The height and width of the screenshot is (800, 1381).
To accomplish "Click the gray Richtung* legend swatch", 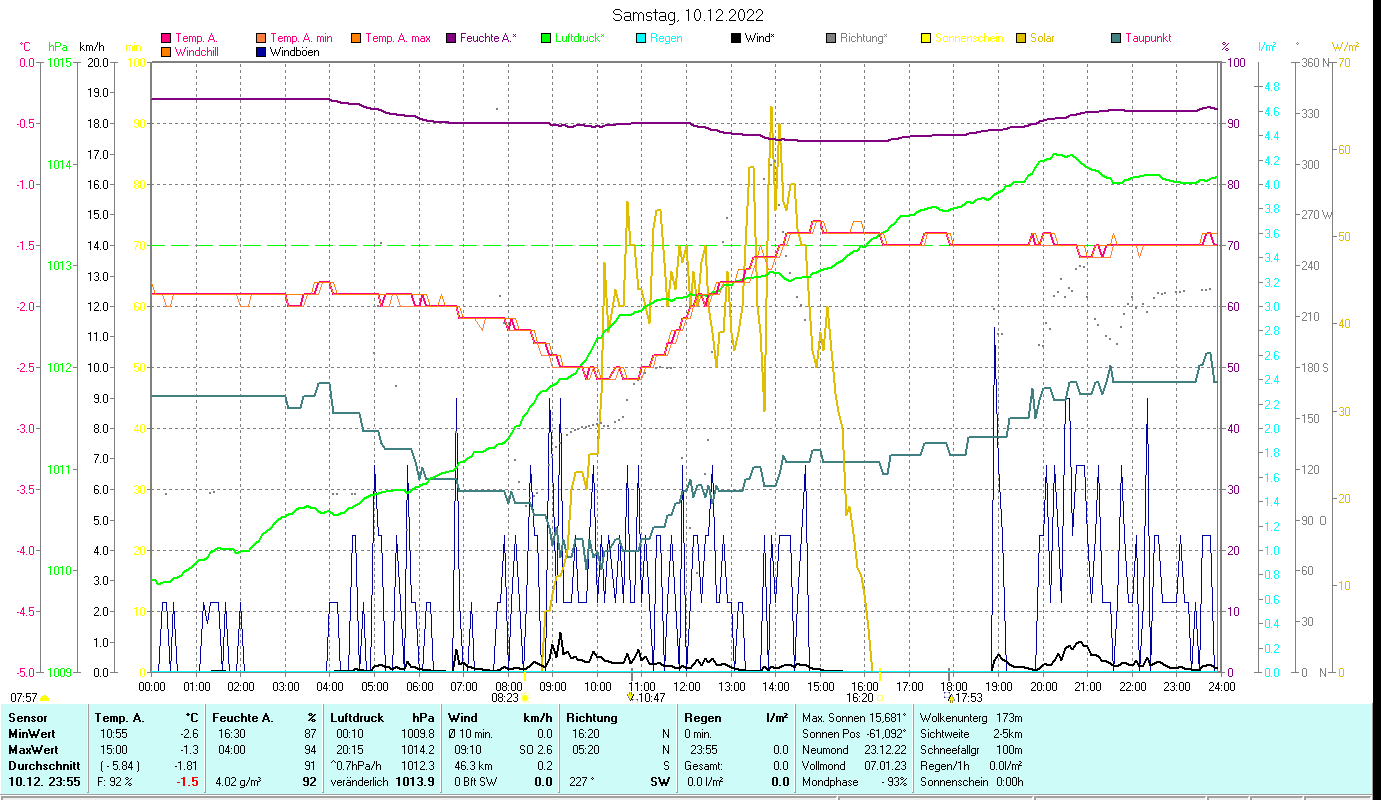I will coord(831,39).
